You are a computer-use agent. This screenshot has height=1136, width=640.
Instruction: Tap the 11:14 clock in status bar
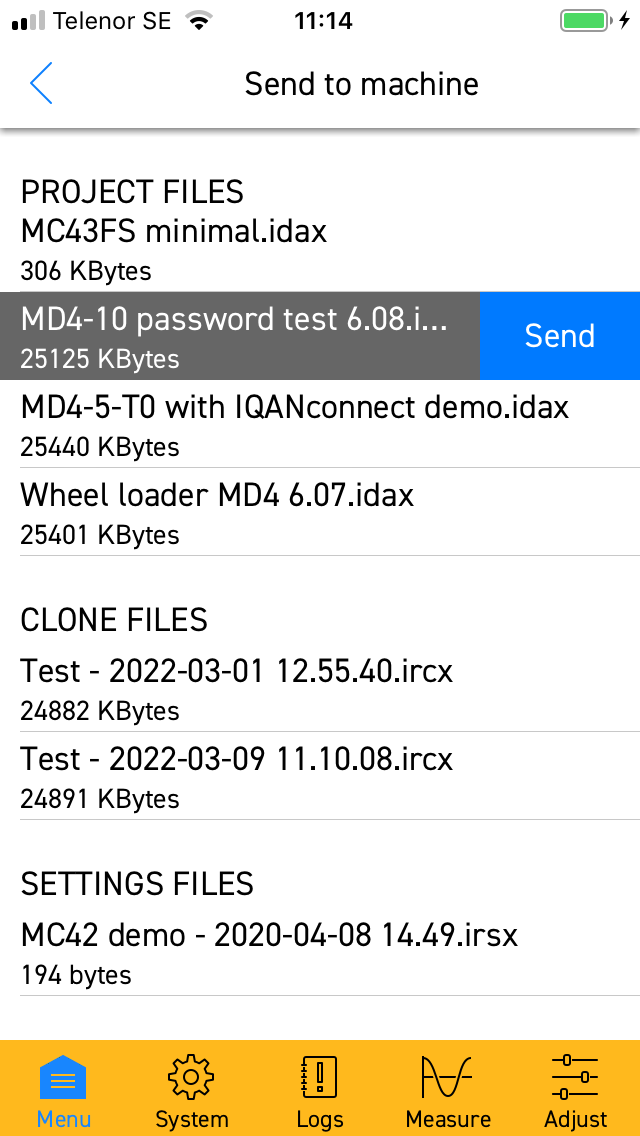pyautogui.click(x=323, y=21)
